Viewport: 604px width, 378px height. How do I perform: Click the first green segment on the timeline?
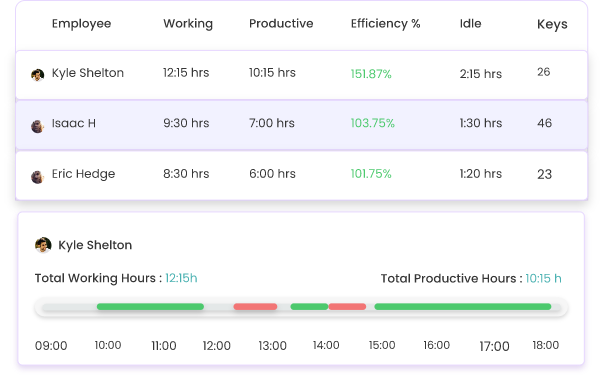click(150, 307)
